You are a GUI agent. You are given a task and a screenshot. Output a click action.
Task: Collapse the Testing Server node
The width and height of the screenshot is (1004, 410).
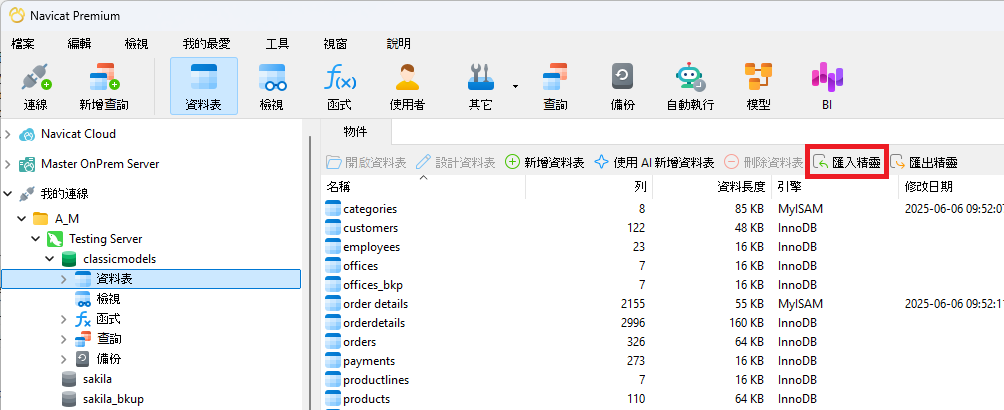(36, 239)
